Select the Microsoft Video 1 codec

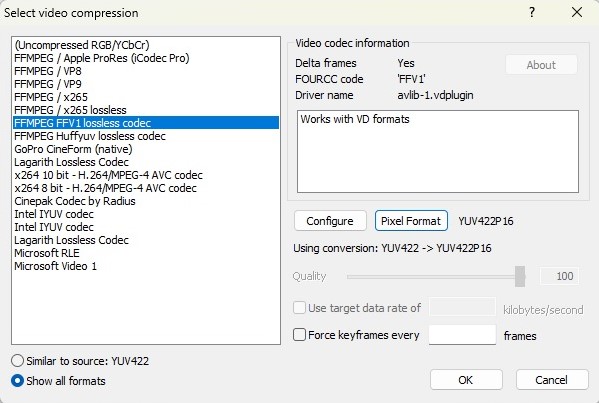[x=146, y=266]
